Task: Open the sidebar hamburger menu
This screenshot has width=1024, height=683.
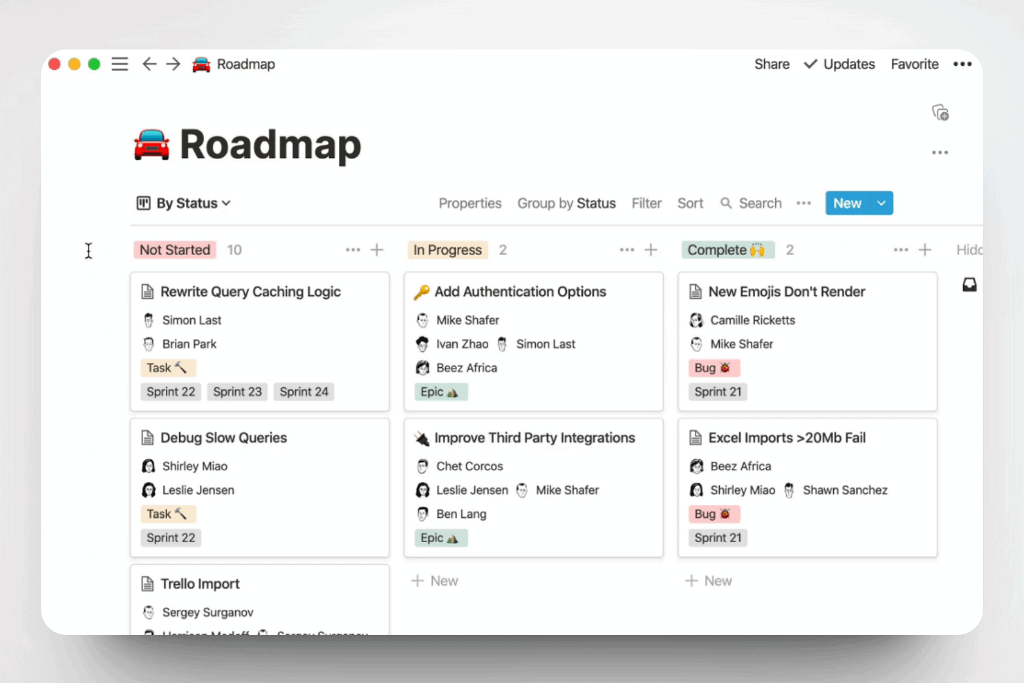Action: (120, 64)
